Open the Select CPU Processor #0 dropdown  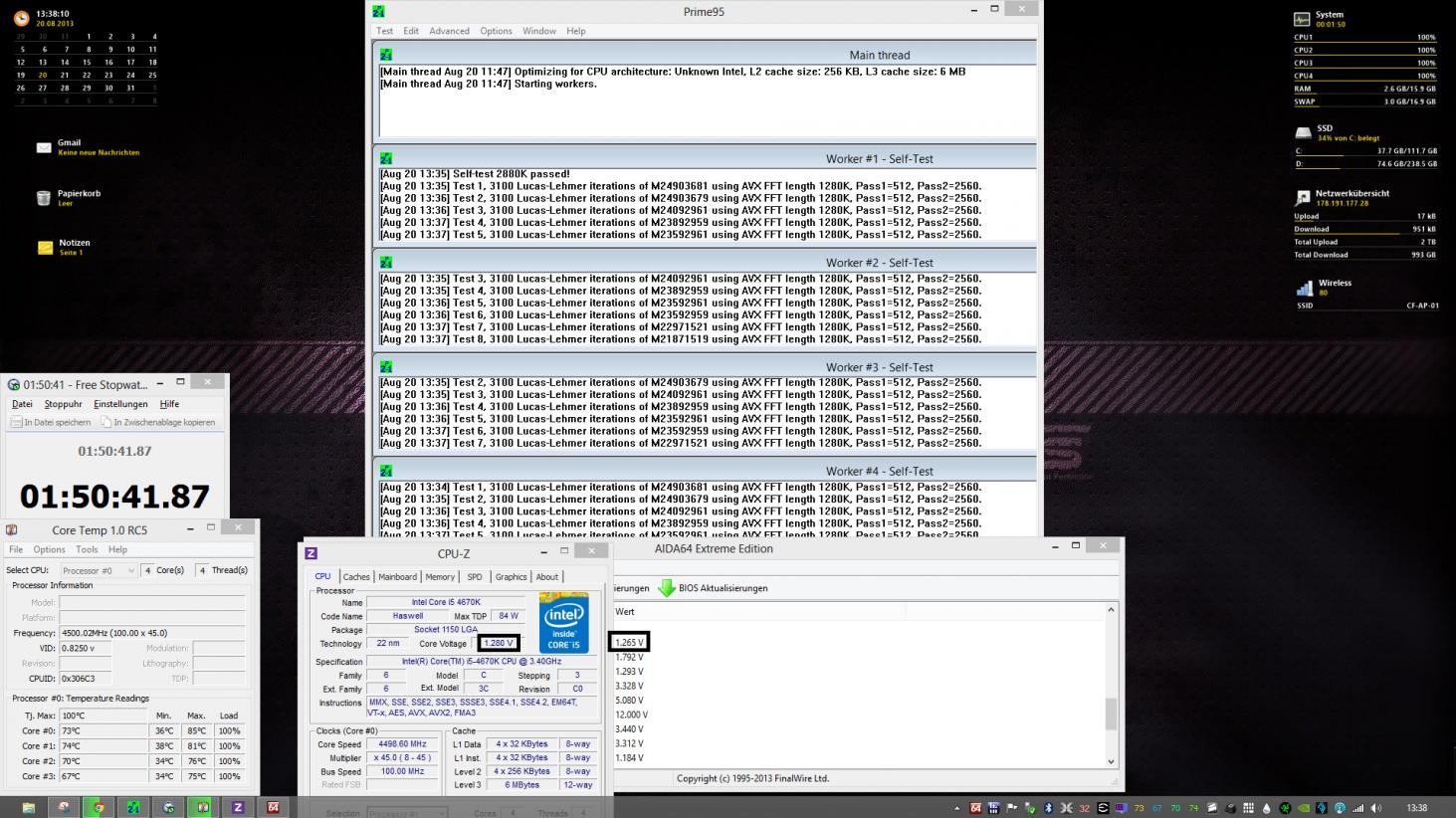(98, 570)
